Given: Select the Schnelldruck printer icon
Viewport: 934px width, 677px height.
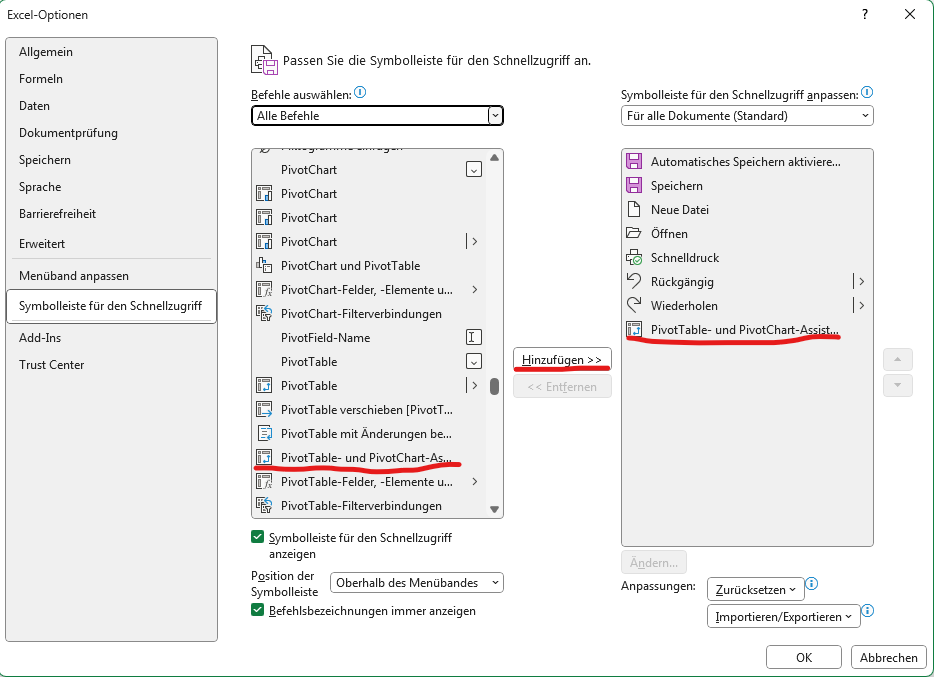Looking at the screenshot, I should pyautogui.click(x=633, y=258).
